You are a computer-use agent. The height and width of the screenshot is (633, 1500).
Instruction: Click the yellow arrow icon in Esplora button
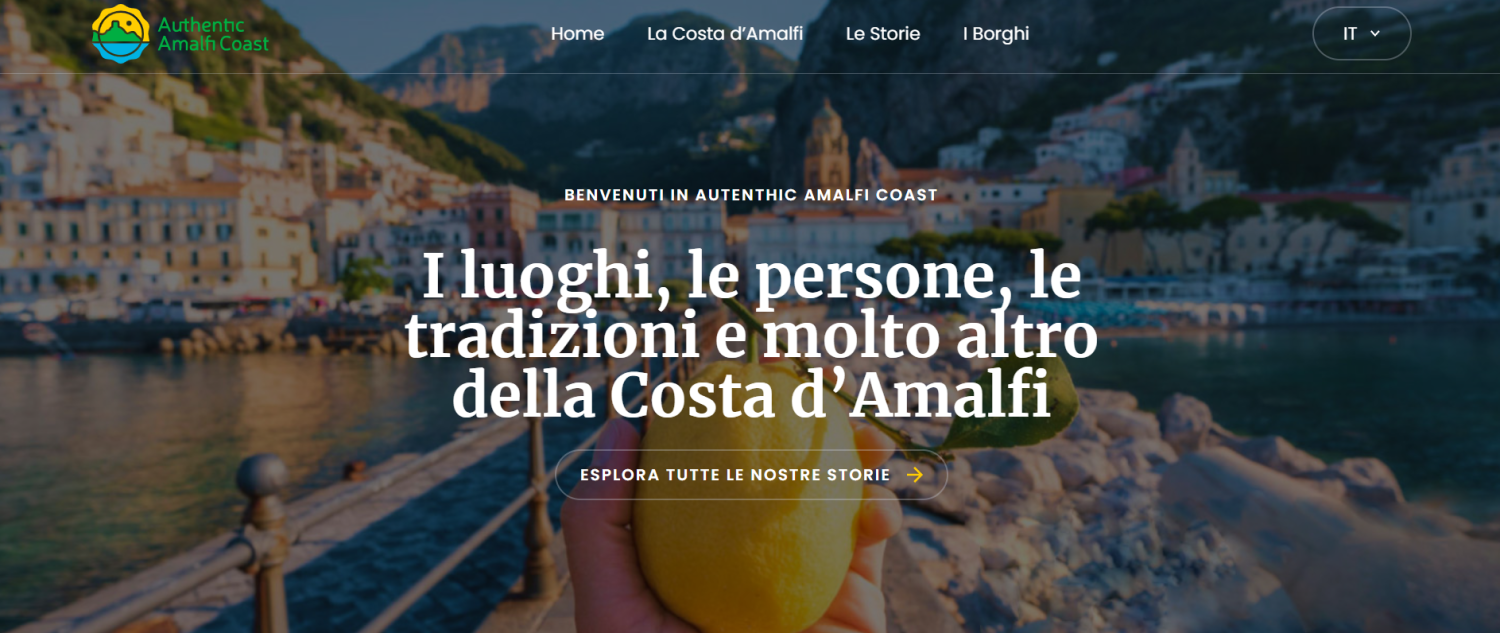914,475
